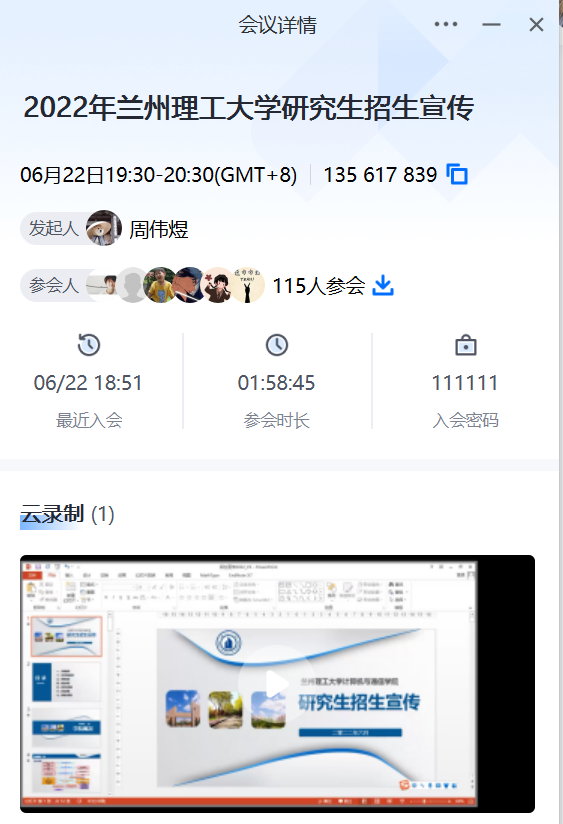Click the recent join history clock icon

[x=89, y=345]
